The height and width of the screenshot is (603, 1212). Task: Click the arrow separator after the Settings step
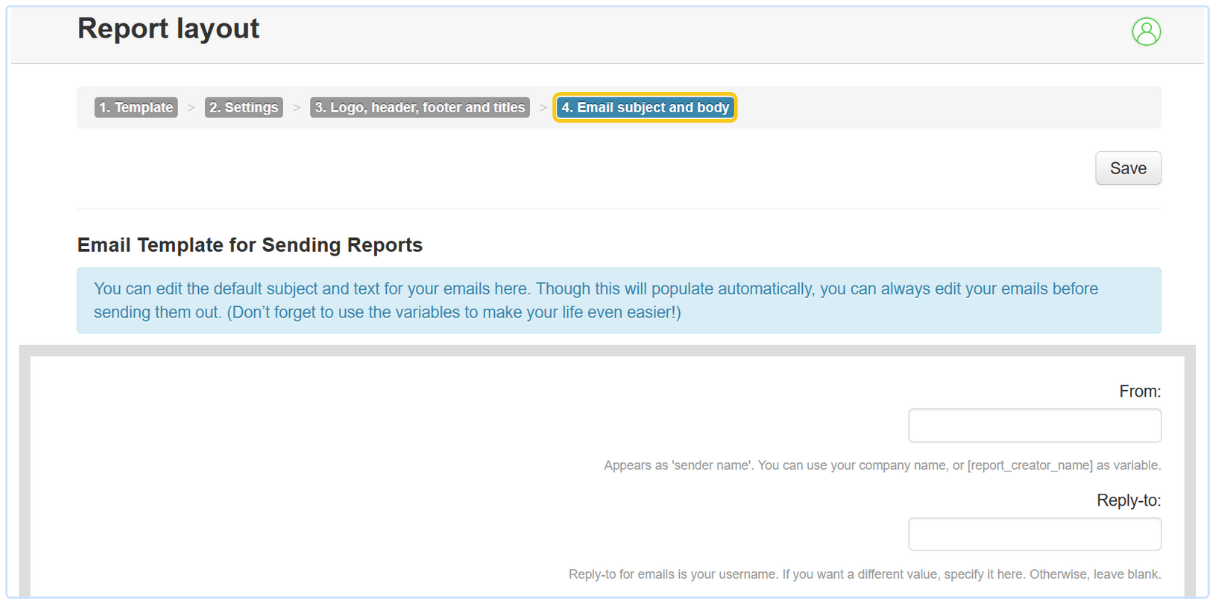coord(297,108)
